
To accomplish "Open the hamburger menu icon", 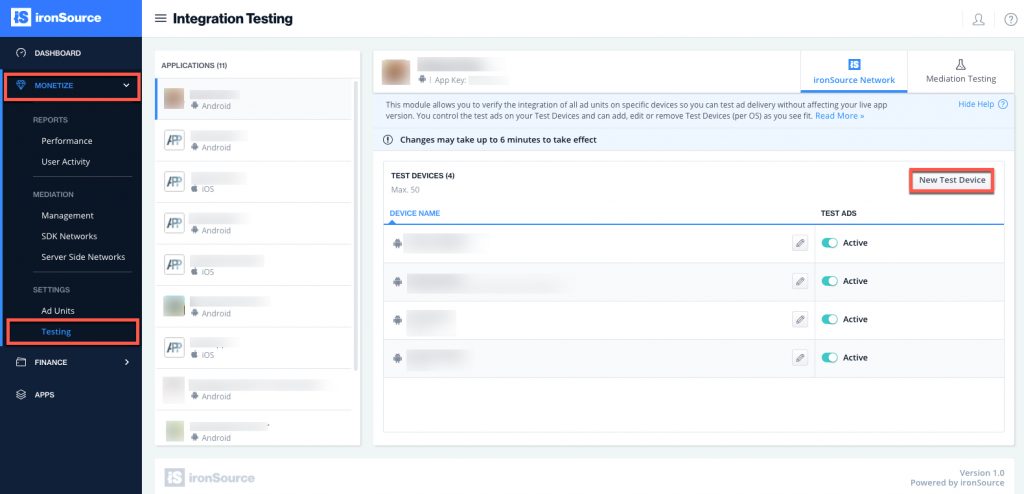I will point(160,18).
